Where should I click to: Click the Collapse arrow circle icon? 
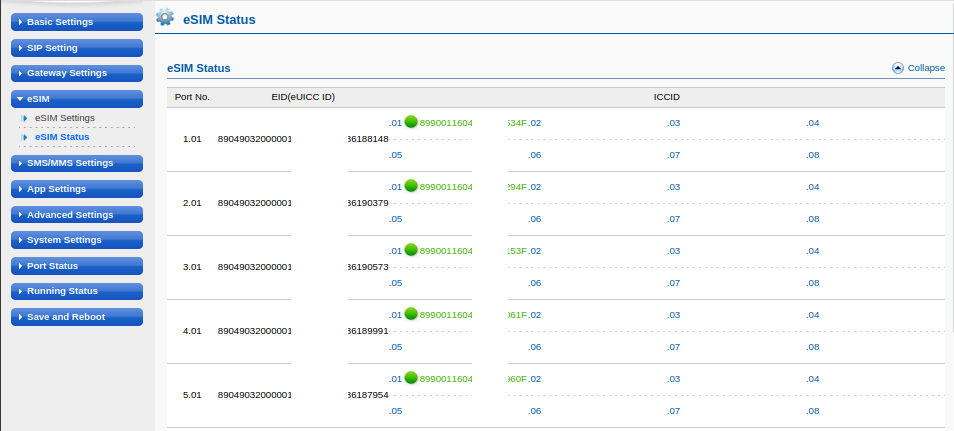898,68
